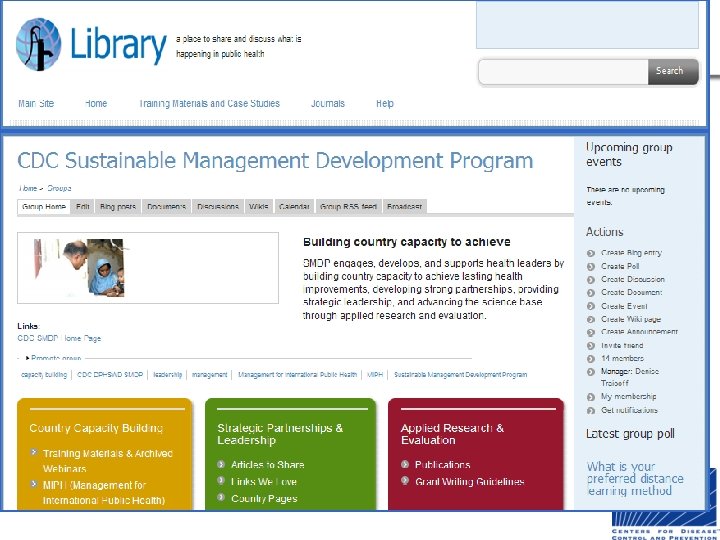Click the bullet icon beside Create Wiki page

click(x=591, y=320)
